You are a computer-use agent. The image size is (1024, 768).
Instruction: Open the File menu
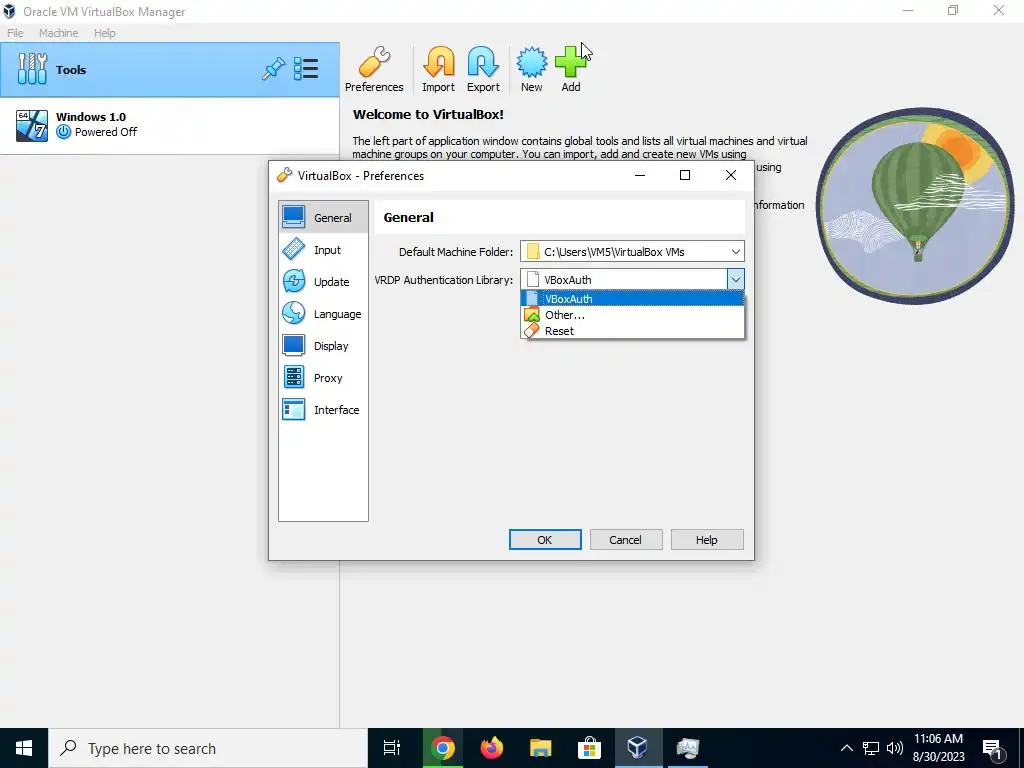[x=15, y=33]
